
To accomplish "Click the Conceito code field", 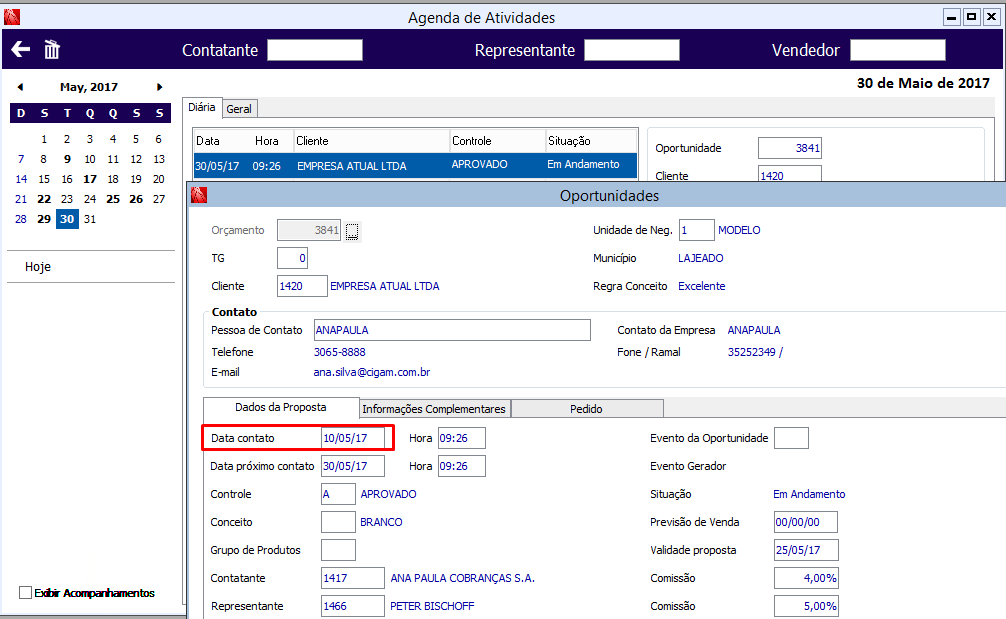I will [338, 522].
